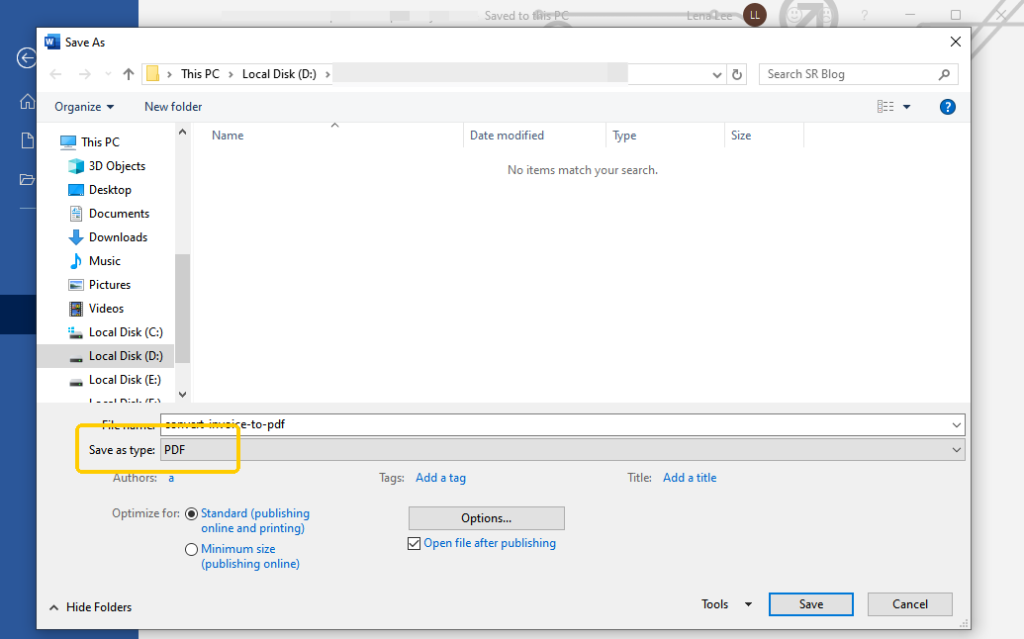Select Minimum size publishing online option
The image size is (1024, 639).
[x=191, y=549]
